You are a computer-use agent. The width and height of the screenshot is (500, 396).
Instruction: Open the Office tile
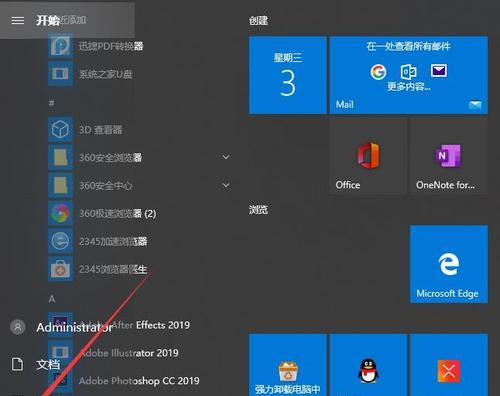click(368, 156)
